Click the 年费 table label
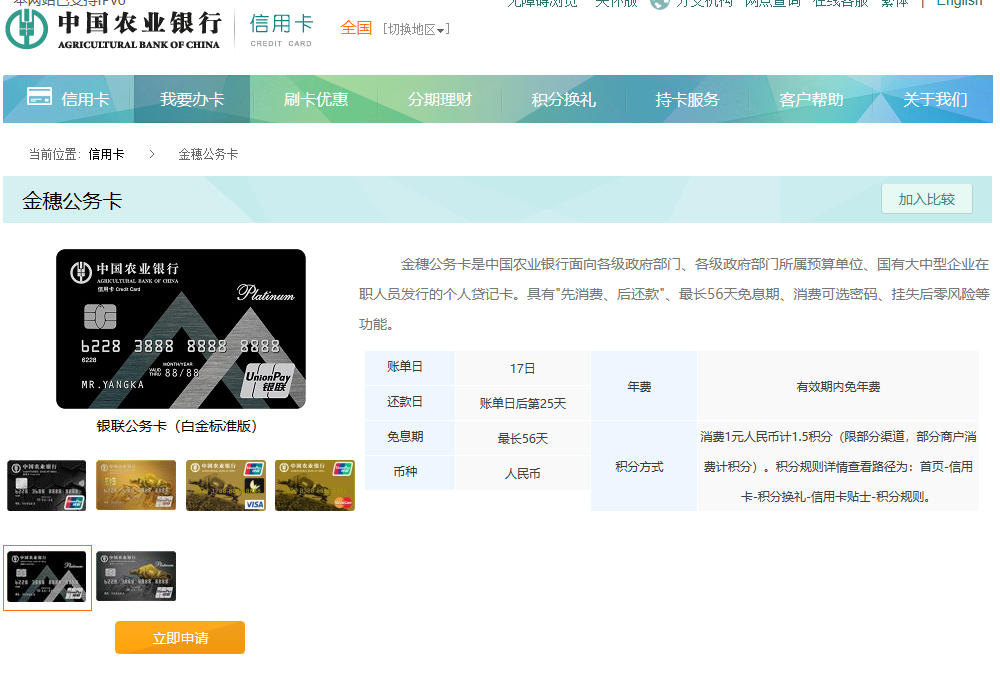This screenshot has width=1000, height=676. [639, 386]
